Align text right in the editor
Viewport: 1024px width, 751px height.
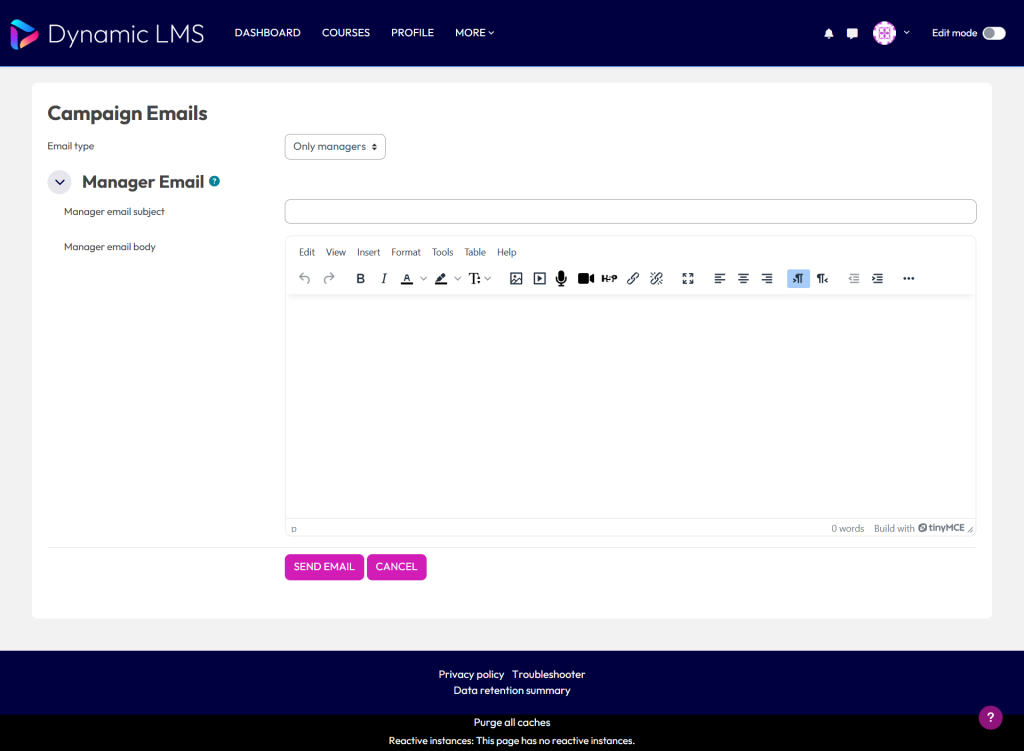point(767,279)
